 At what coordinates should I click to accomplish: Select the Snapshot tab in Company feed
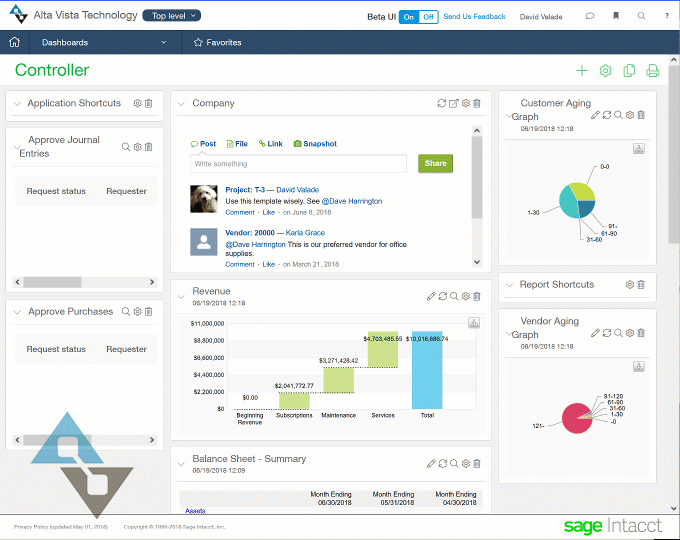pos(315,144)
